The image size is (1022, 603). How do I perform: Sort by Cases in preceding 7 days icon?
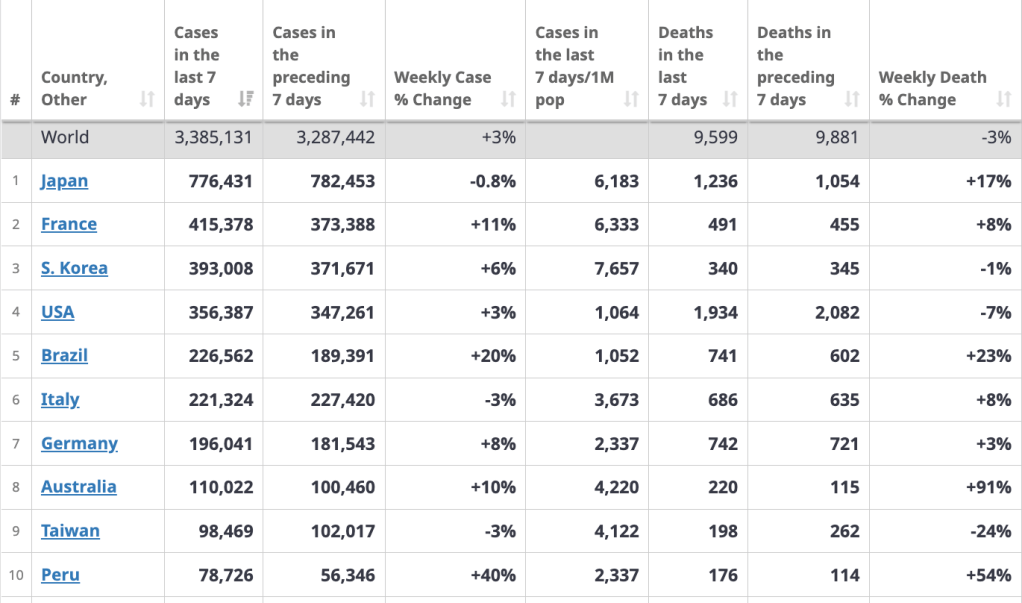(367, 99)
